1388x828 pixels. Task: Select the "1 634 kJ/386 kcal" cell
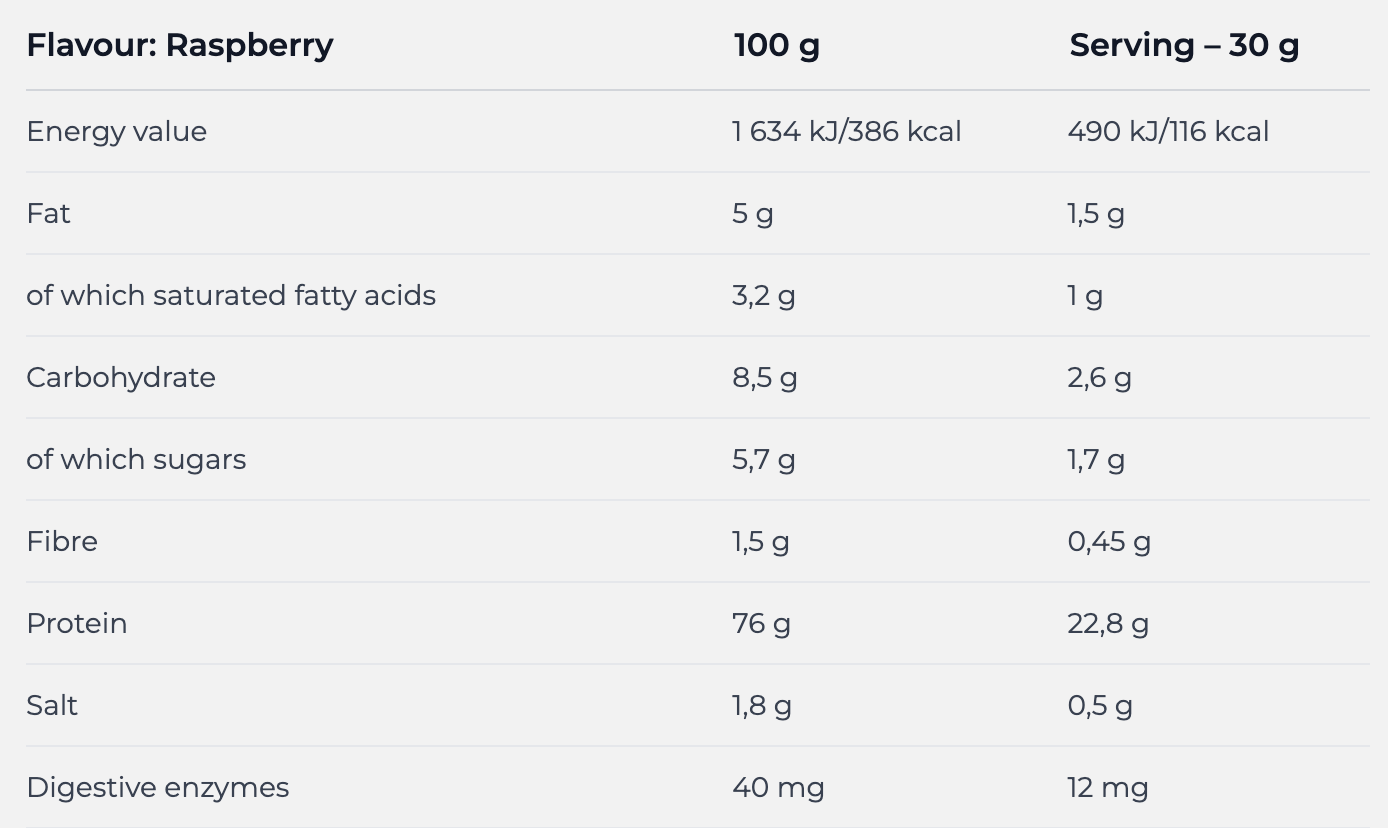(846, 131)
